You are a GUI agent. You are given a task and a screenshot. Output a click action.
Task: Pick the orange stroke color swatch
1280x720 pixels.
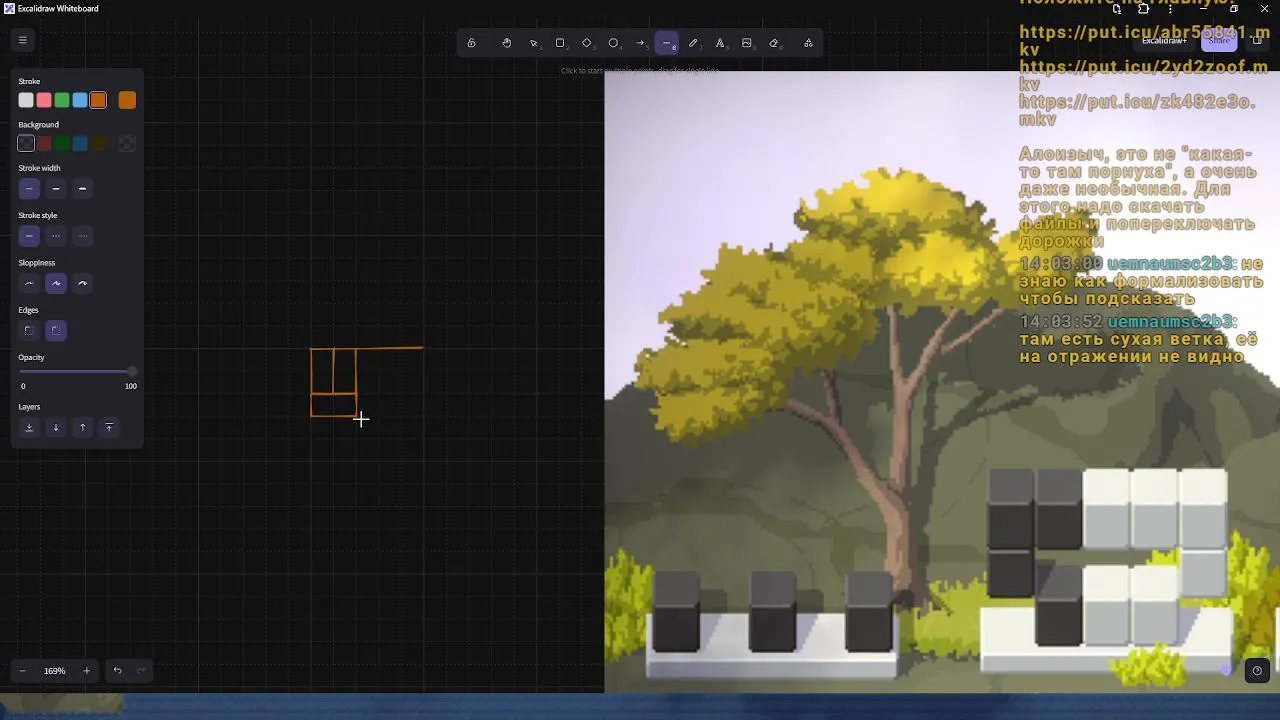pyautogui.click(x=98, y=100)
